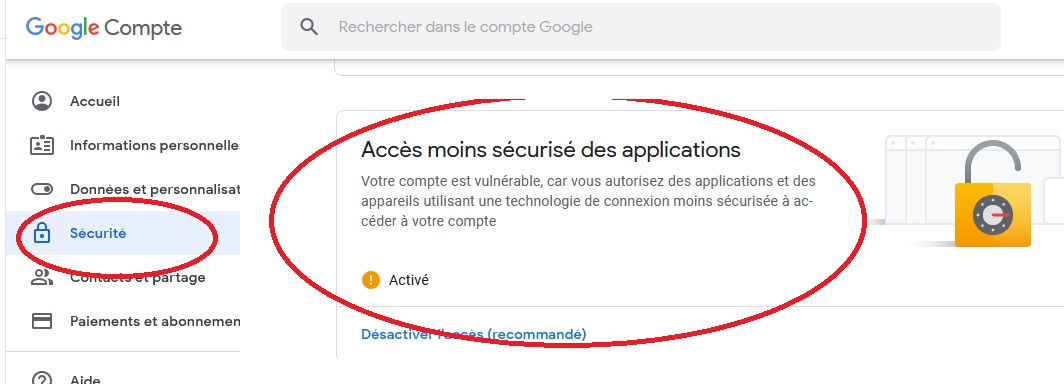The image size is (1064, 384).
Task: Select the Accueil profile icon
Action: pos(42,101)
